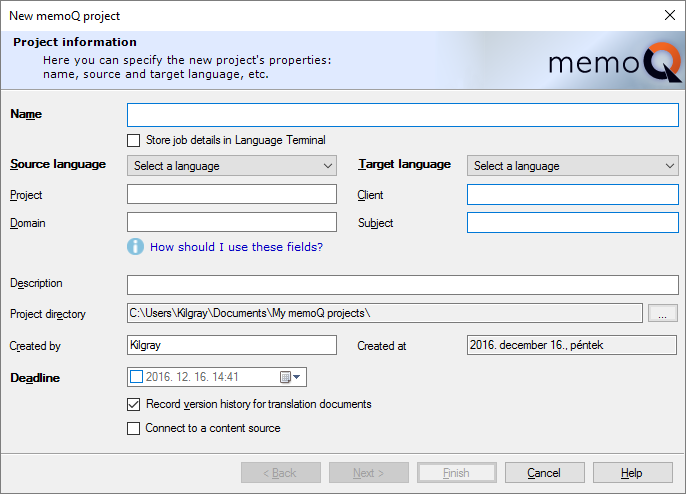Enable Connect to a content source
This screenshot has height=494, width=686.
click(133, 428)
